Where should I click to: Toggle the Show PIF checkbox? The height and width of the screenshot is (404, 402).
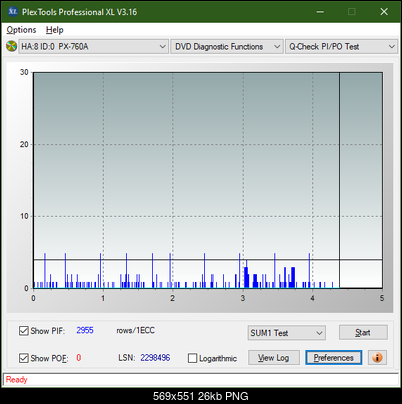pos(24,331)
